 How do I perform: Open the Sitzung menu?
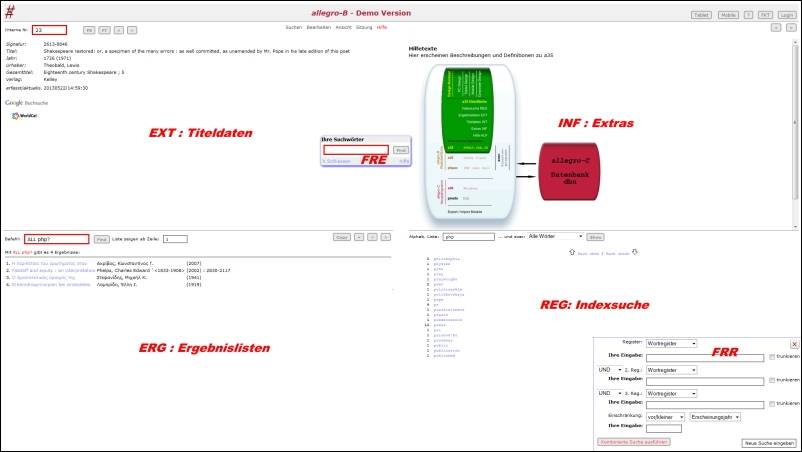pyautogui.click(x=364, y=27)
